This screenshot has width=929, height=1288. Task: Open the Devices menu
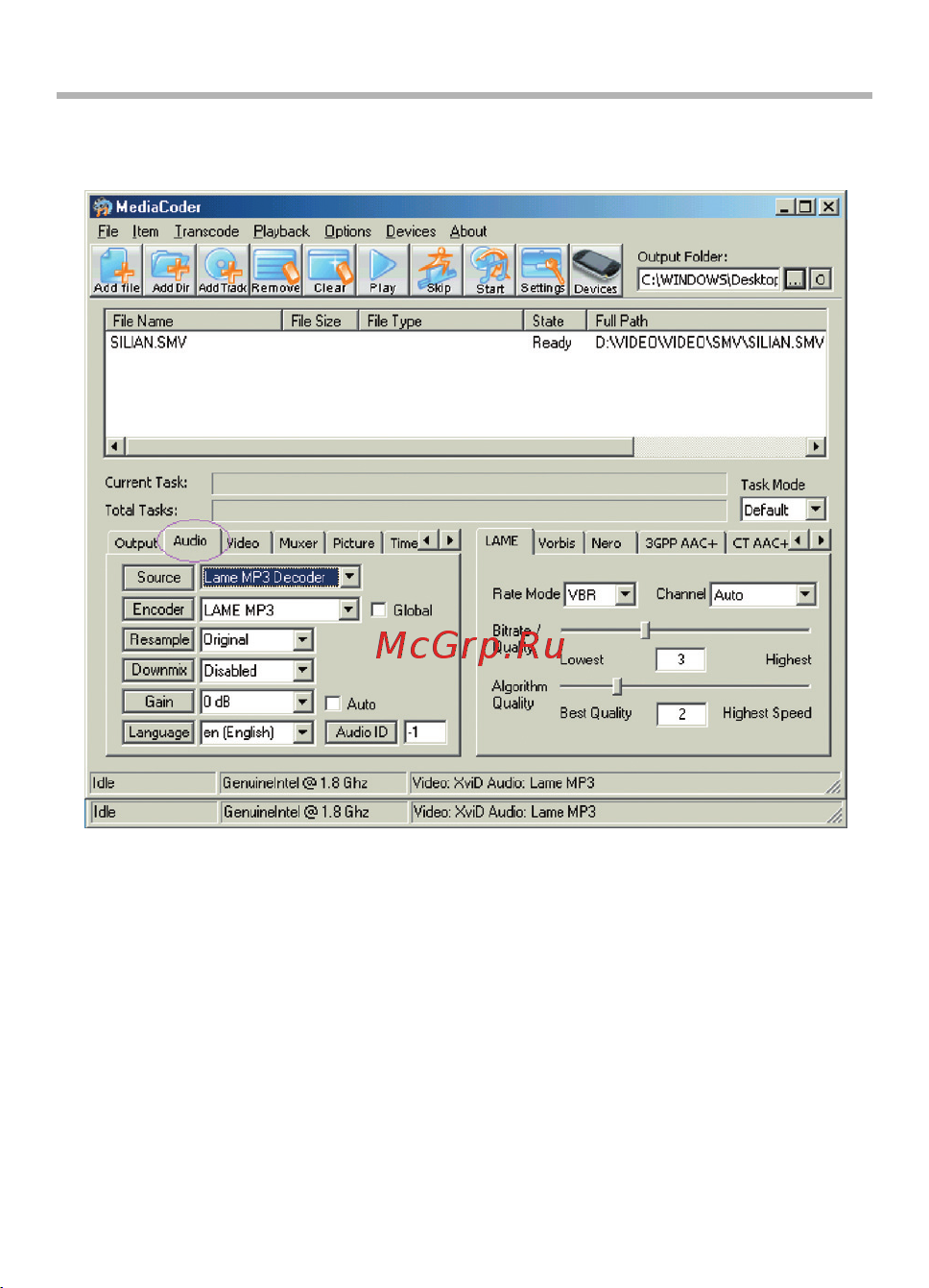[411, 231]
